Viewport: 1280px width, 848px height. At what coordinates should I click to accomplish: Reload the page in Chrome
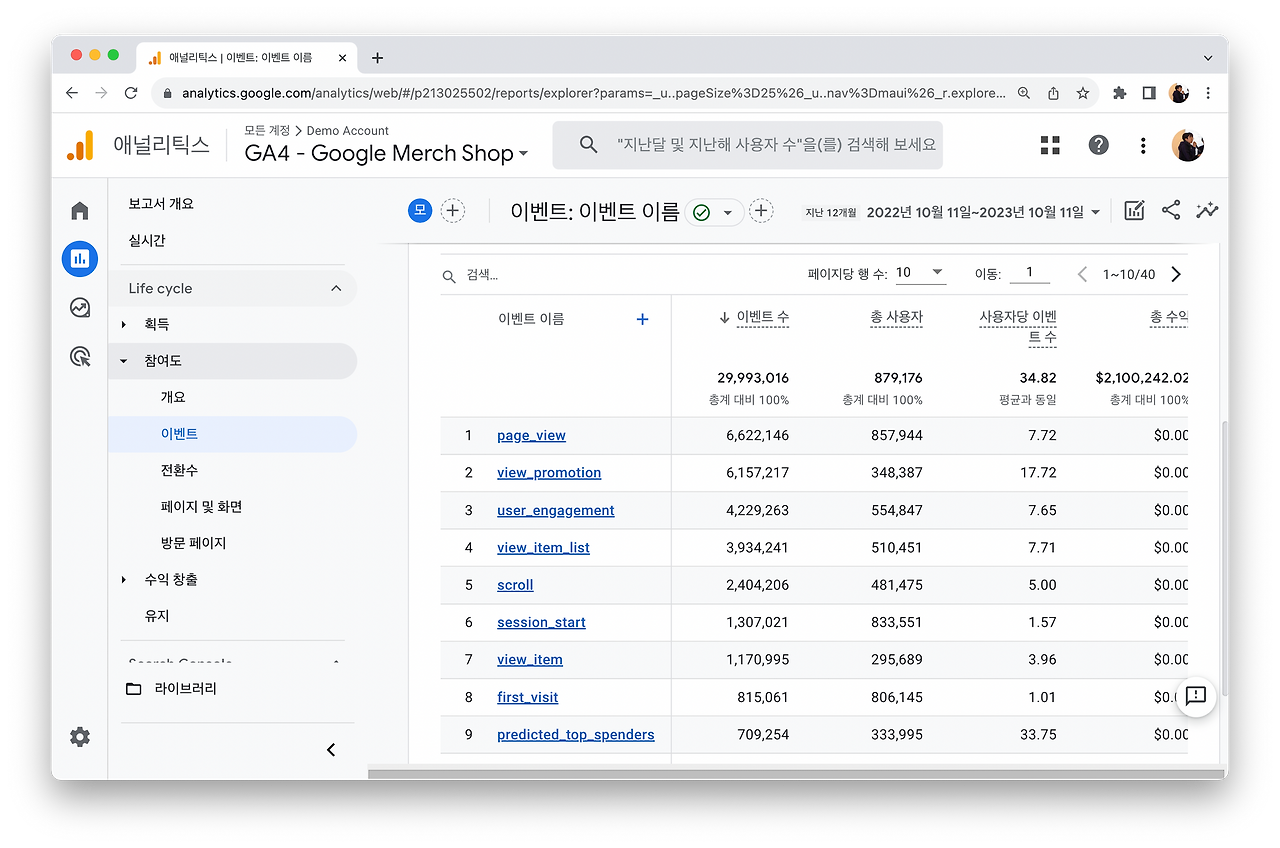[131, 93]
